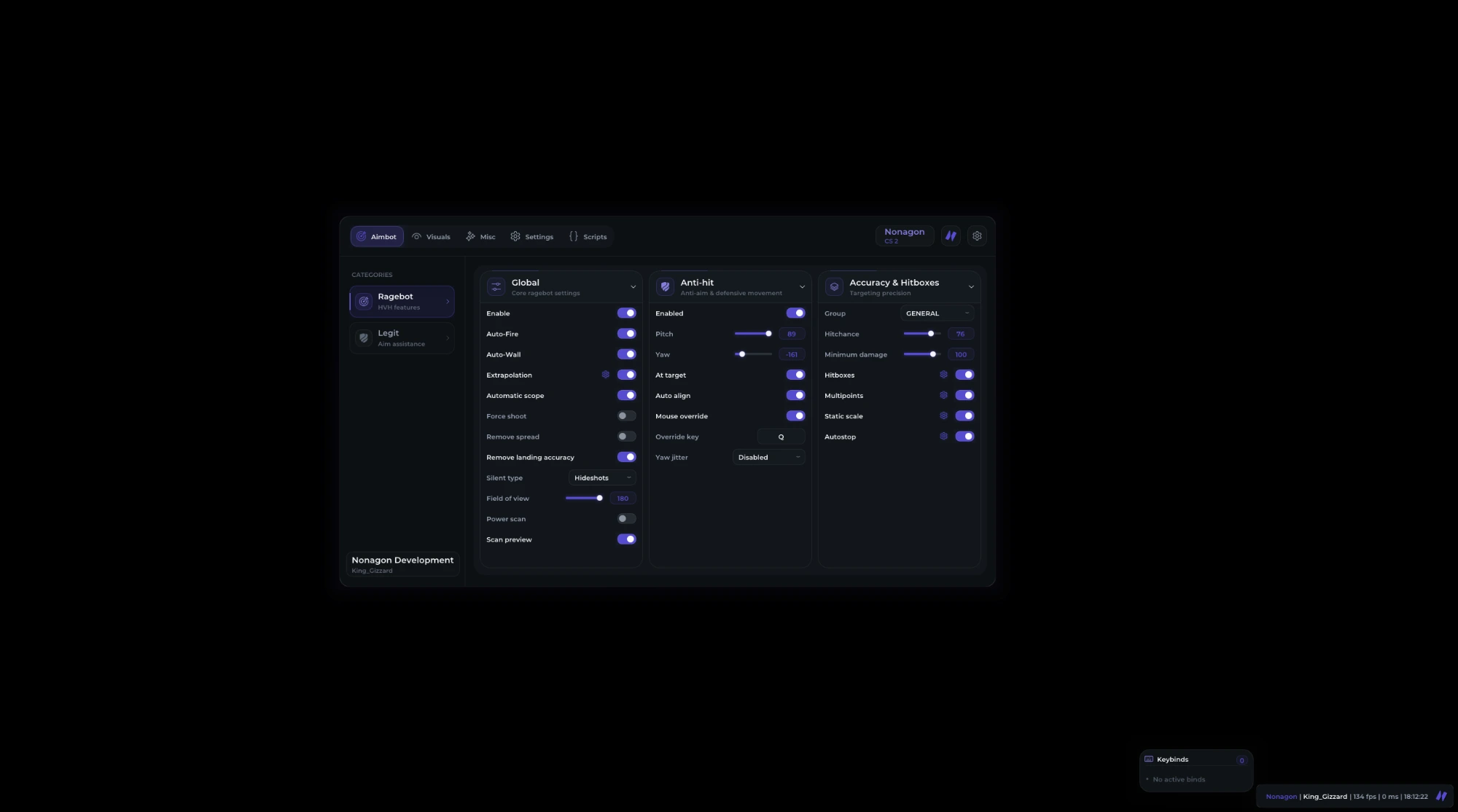Open Multipoints gear settings

pyautogui.click(x=943, y=395)
